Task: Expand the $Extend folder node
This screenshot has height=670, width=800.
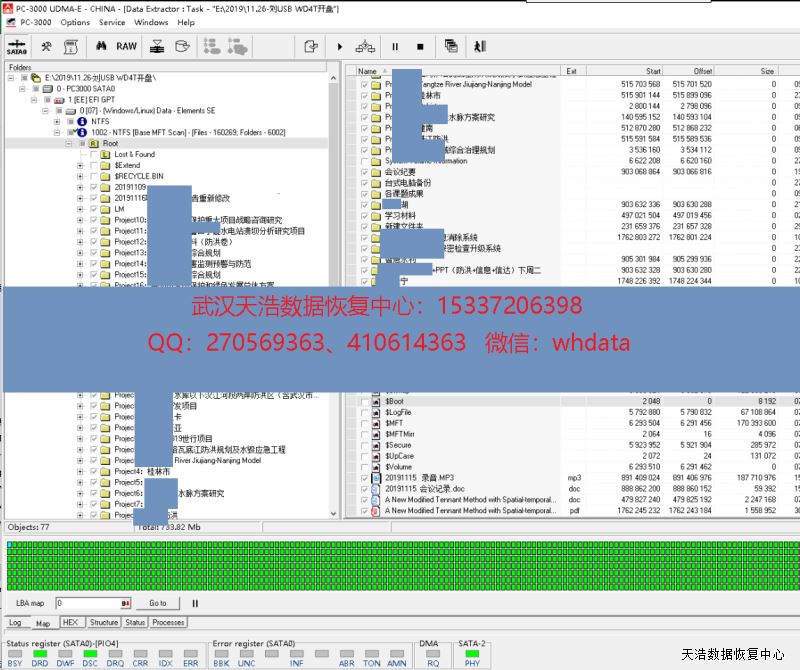Action: point(81,165)
